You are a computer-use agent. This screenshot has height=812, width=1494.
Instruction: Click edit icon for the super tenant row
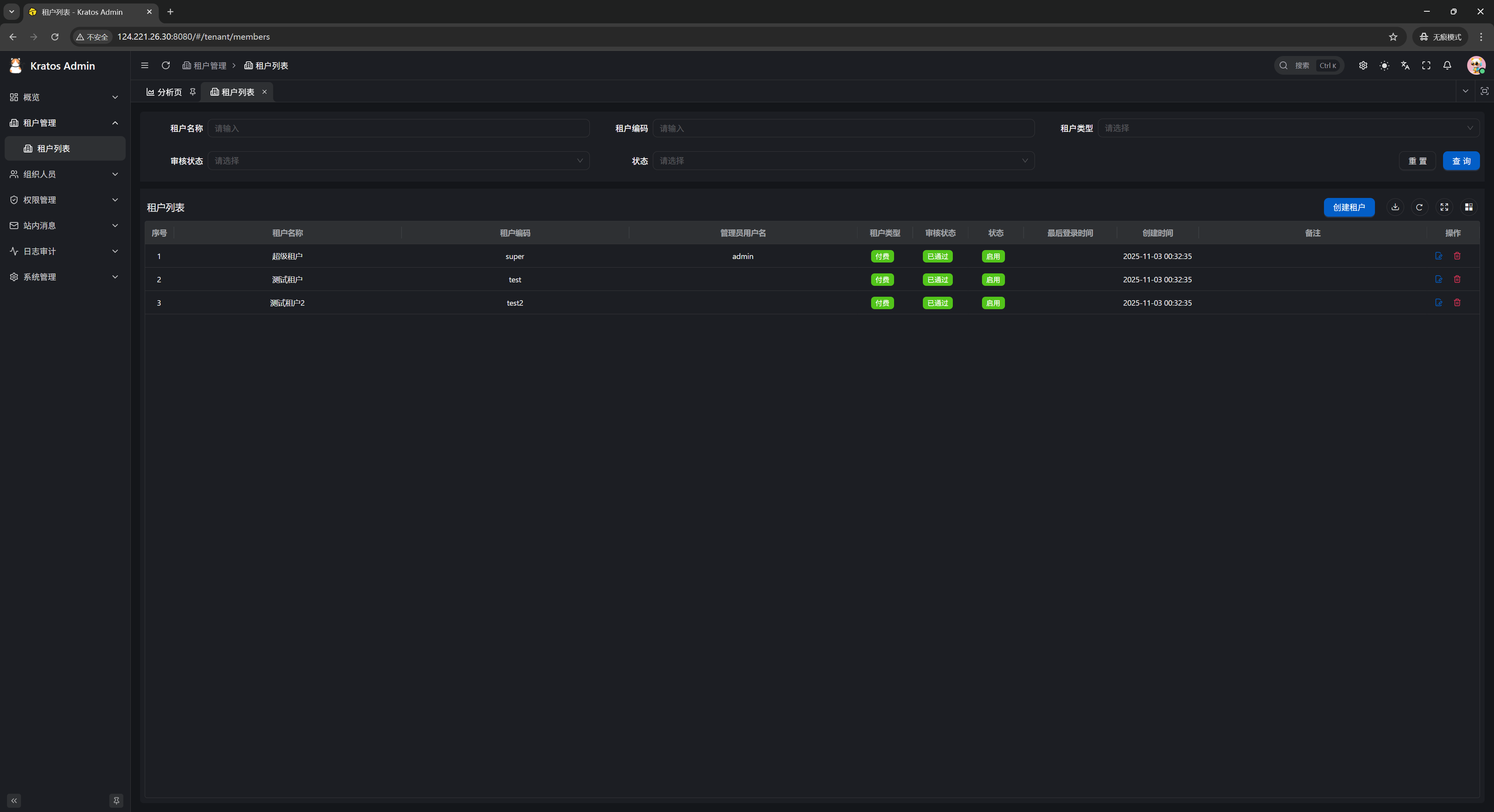(1438, 255)
